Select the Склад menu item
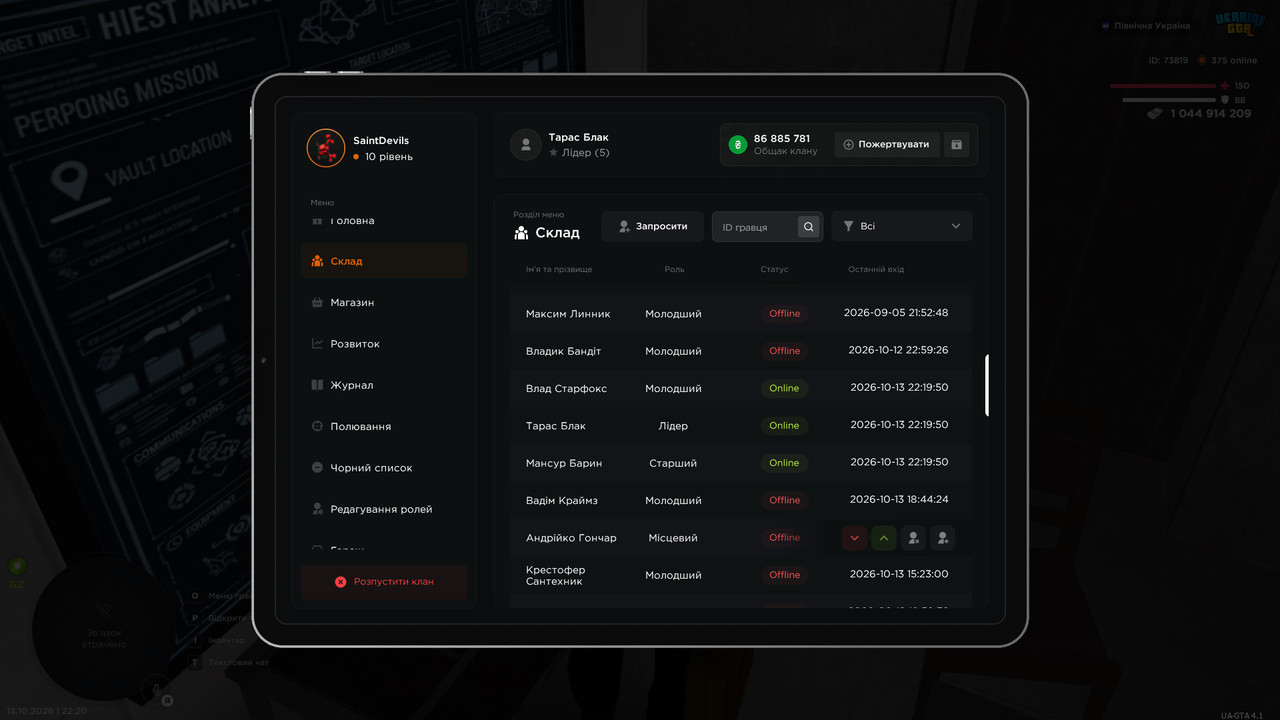Screen dimensions: 1280x720 [x=384, y=261]
